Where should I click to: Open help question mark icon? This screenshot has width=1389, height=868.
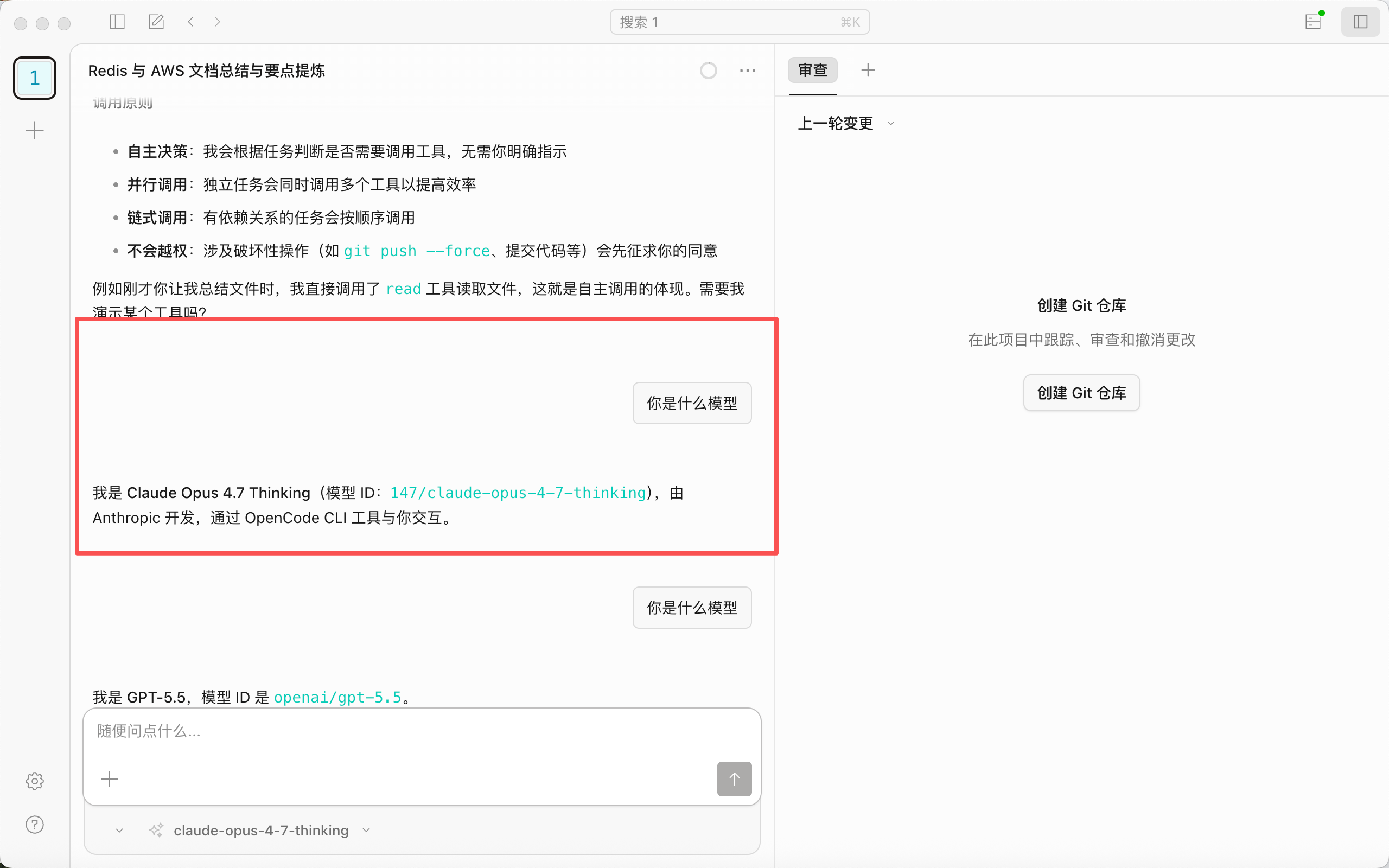[34, 825]
